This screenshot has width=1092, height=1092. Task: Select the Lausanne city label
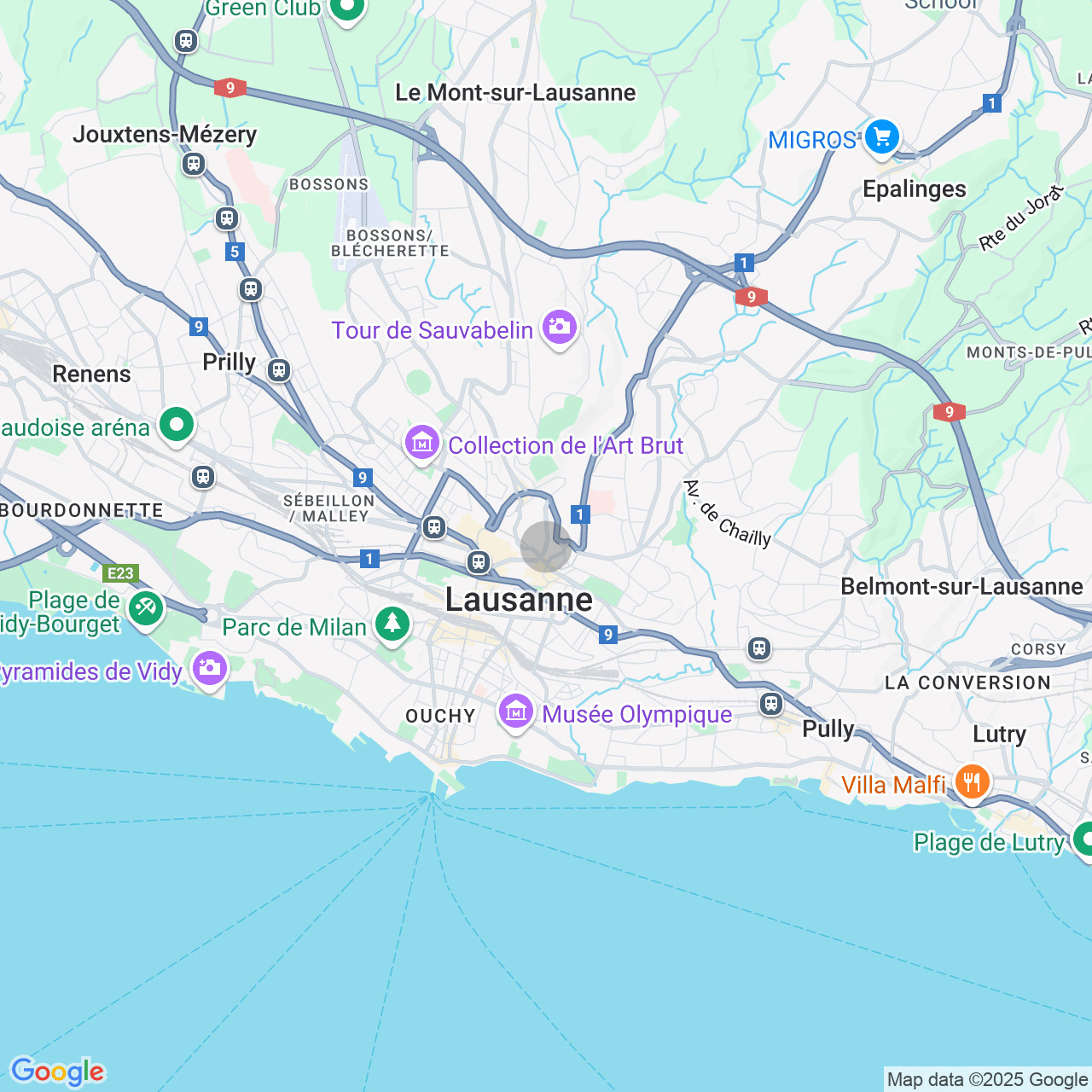pos(519,600)
